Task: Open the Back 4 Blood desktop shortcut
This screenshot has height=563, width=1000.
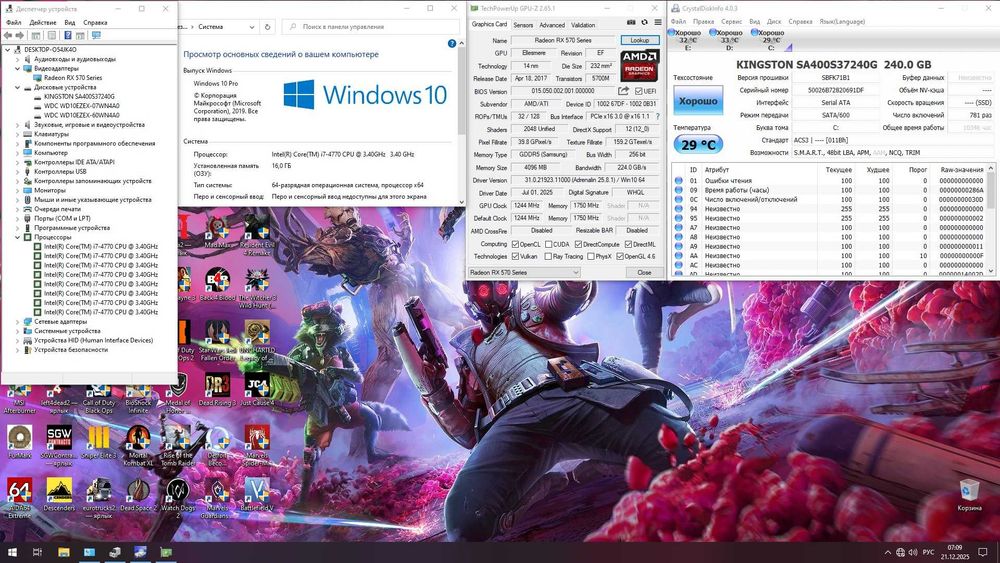Action: click(217, 282)
